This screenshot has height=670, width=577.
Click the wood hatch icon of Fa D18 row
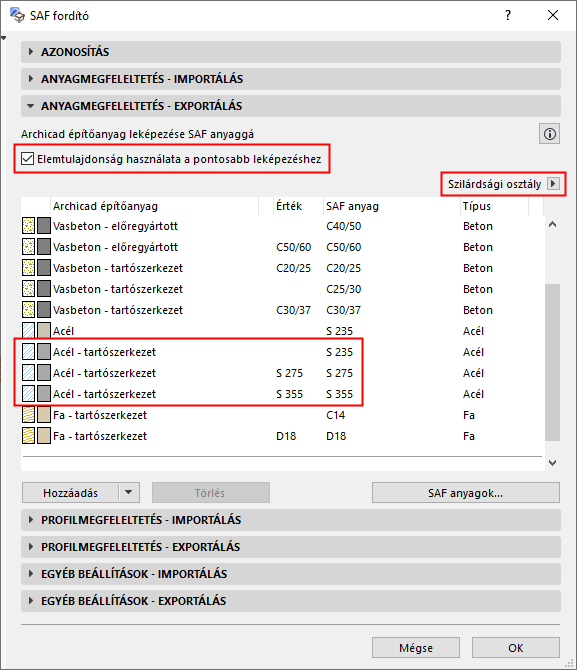pos(29,436)
